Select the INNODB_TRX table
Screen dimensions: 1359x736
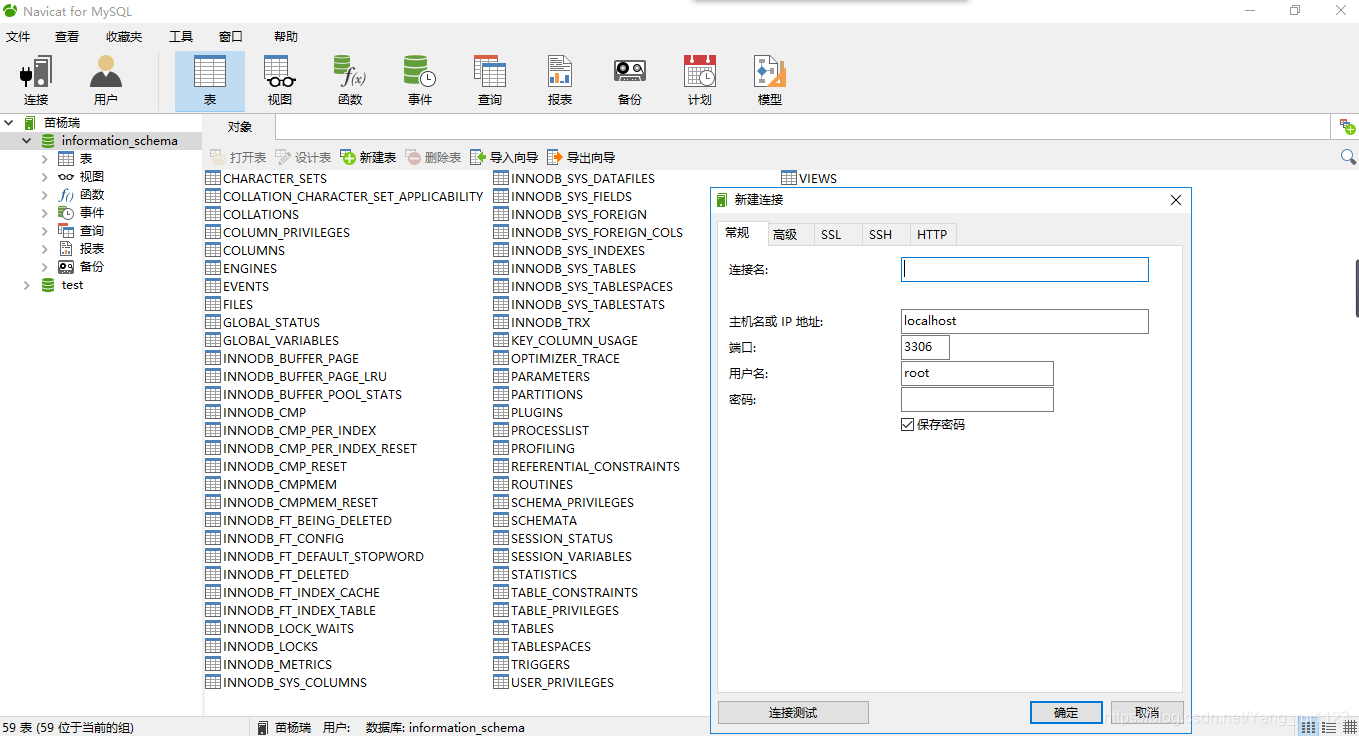[542, 323]
